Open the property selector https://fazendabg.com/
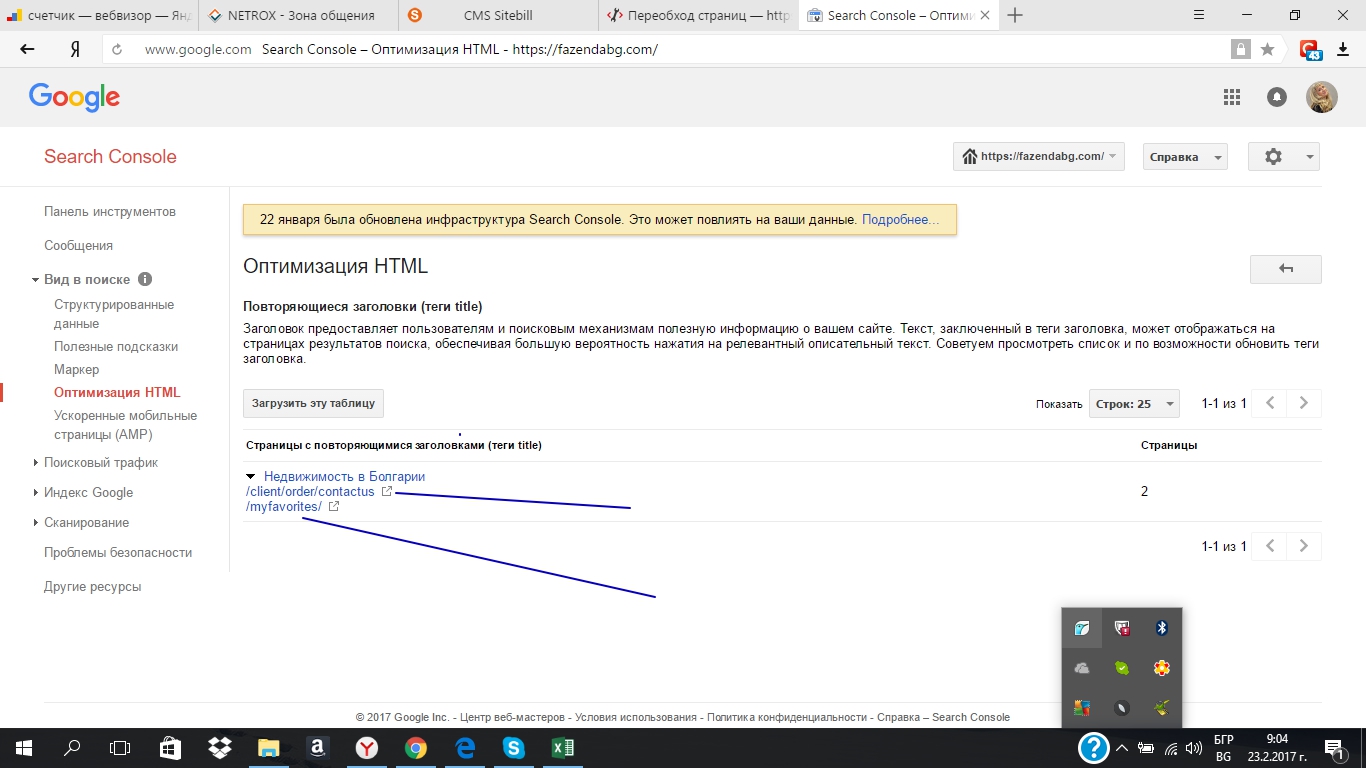Viewport: 1366px width, 768px height. pos(1039,156)
